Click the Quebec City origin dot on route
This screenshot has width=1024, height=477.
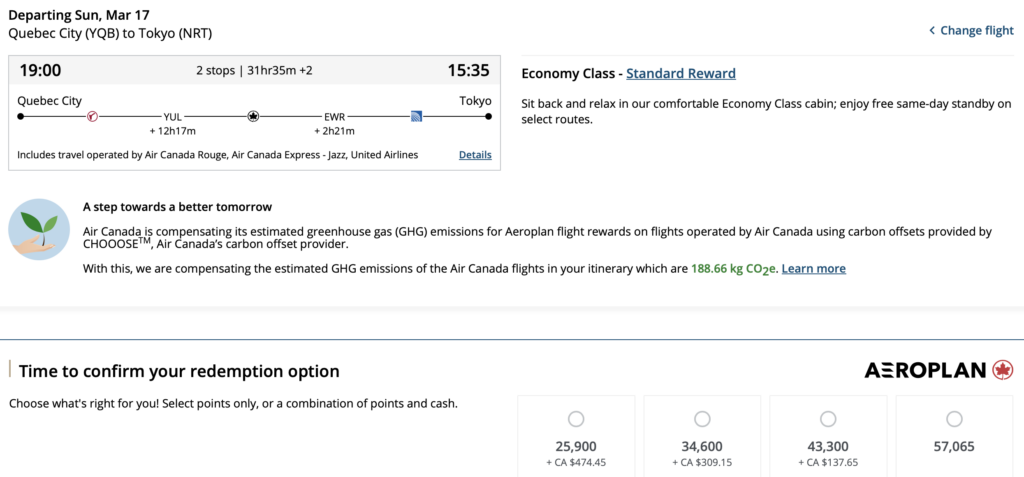(21, 116)
